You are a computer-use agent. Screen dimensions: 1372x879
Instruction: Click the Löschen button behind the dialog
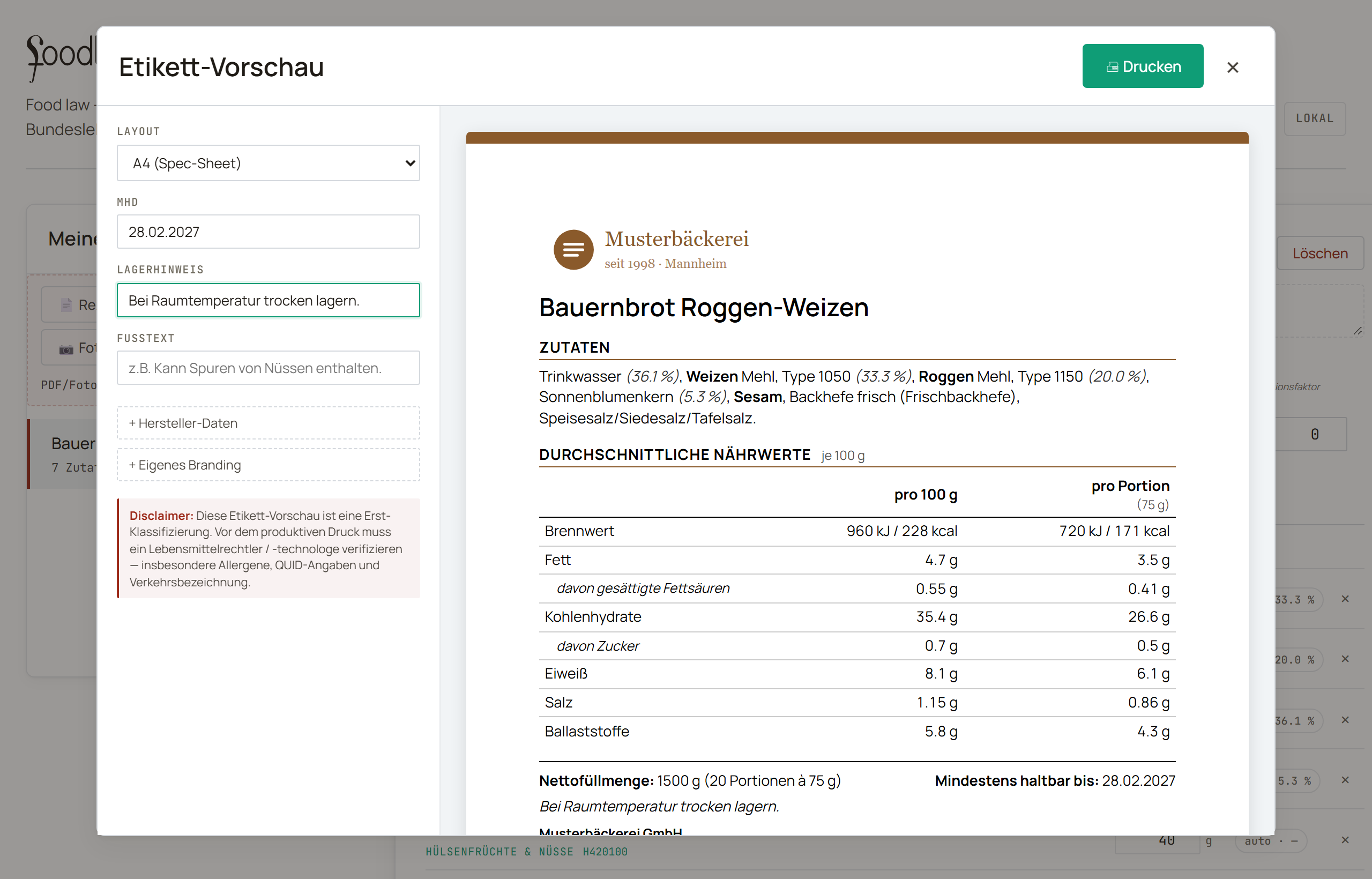coord(1320,254)
